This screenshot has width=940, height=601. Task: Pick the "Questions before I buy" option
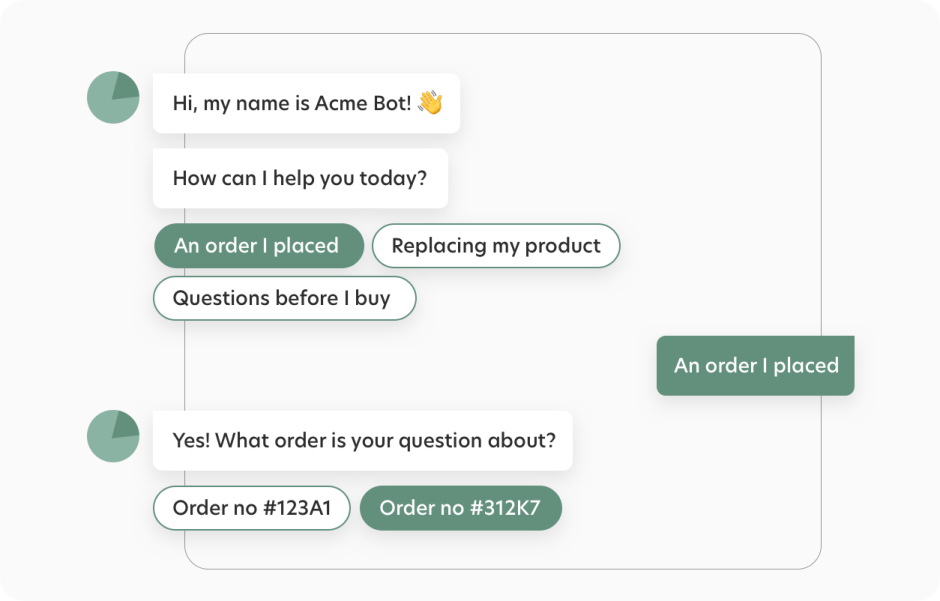283,298
